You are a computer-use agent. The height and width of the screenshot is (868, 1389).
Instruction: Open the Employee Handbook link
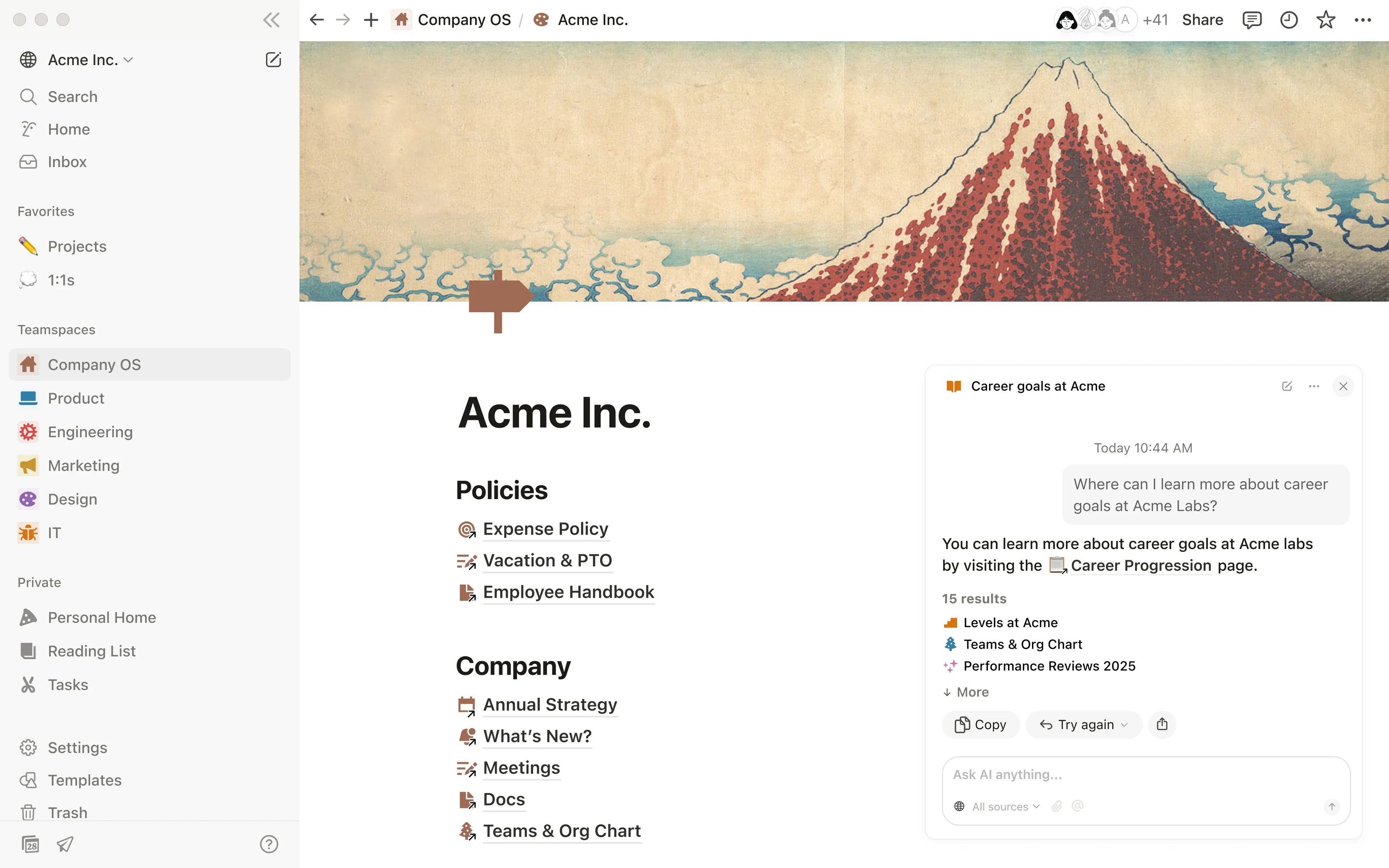568,592
